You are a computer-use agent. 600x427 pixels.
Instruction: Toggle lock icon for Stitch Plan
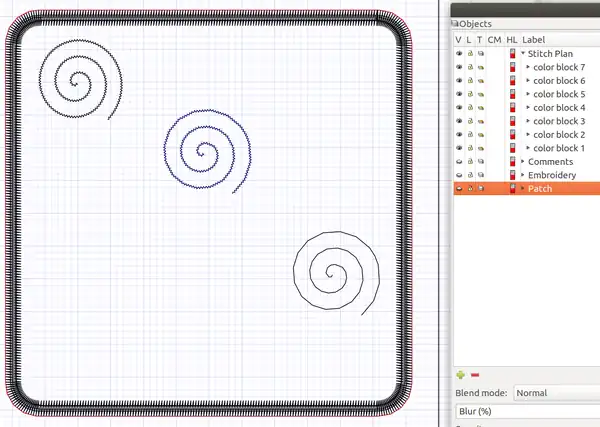470,53
